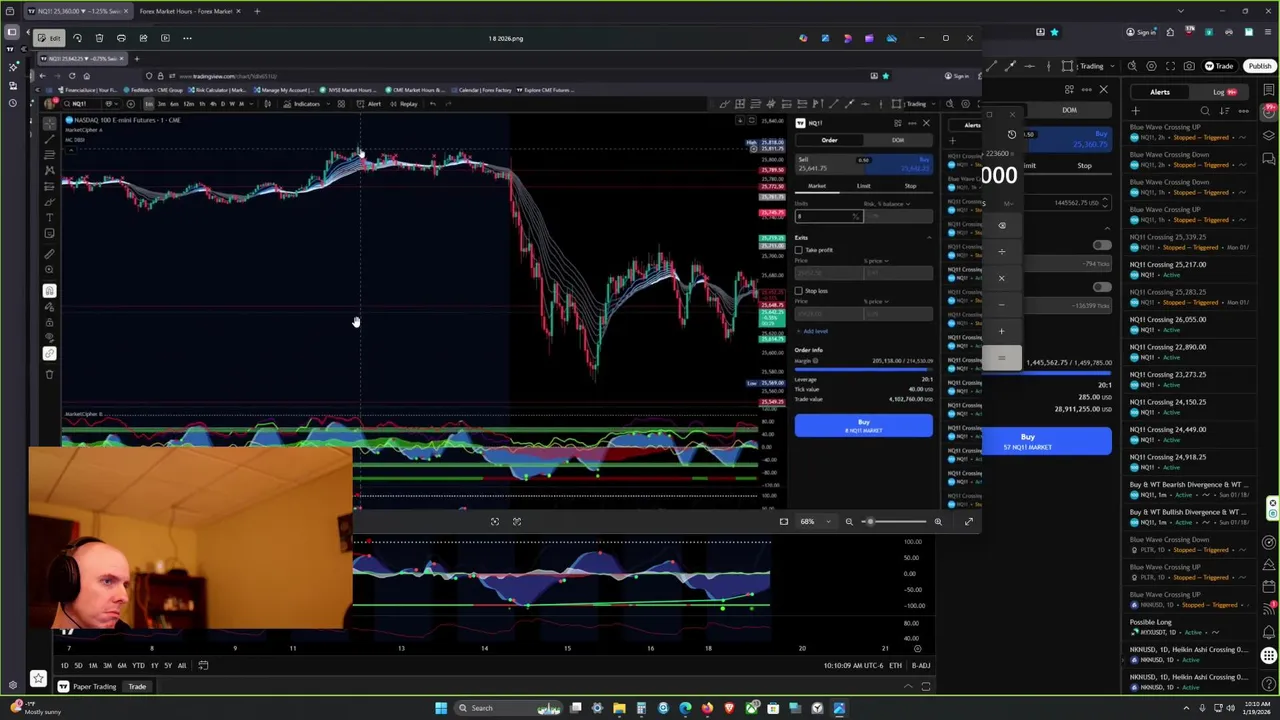
Task: Open TradingView chart settings gear
Action: point(1151,66)
